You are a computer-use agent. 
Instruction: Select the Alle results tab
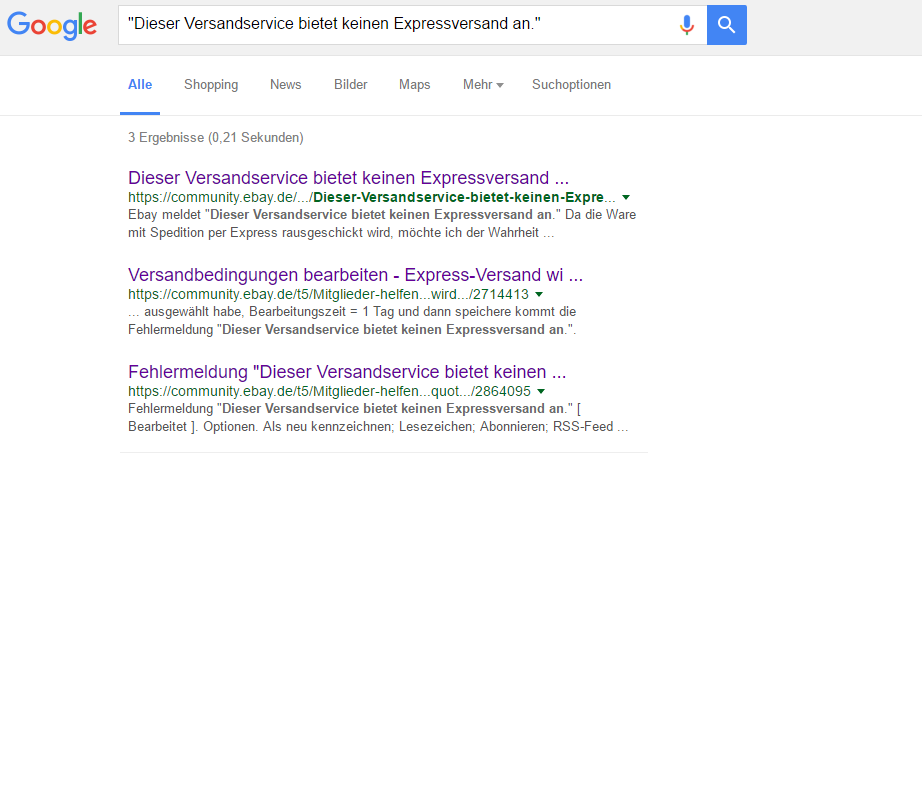[x=140, y=85]
